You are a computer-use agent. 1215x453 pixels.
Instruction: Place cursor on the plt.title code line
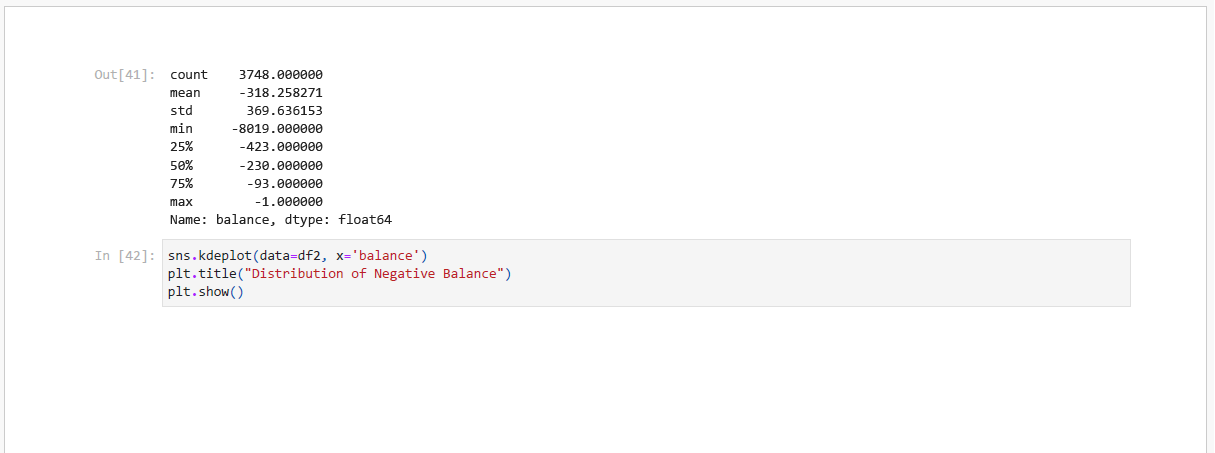(x=340, y=273)
